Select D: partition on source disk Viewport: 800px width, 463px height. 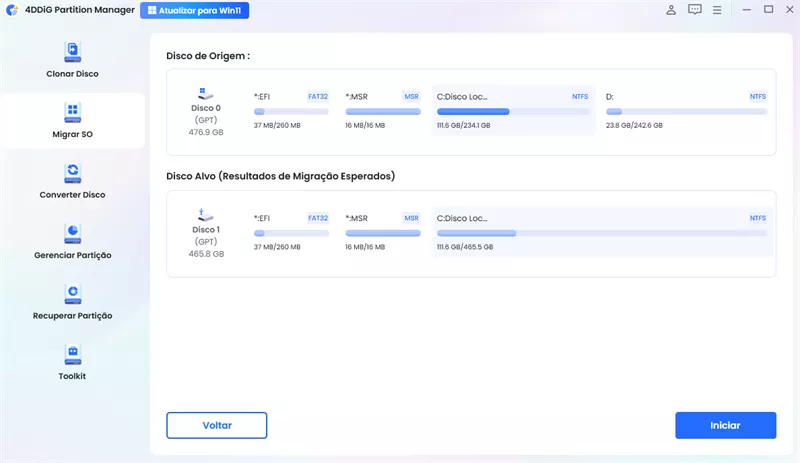click(686, 110)
